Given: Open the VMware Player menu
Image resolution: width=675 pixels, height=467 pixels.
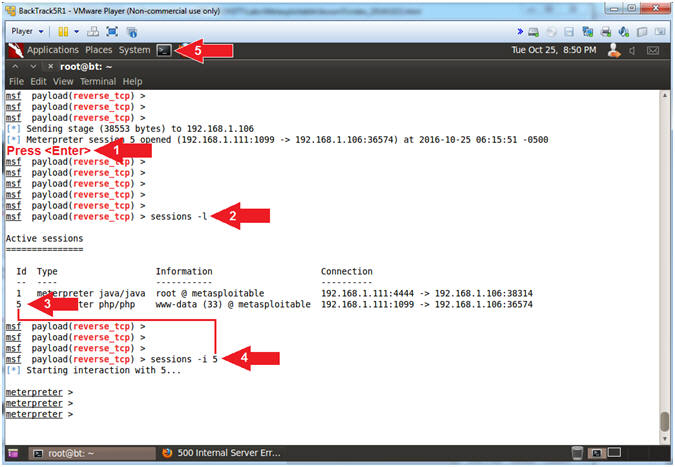Looking at the screenshot, I should pos(27,31).
